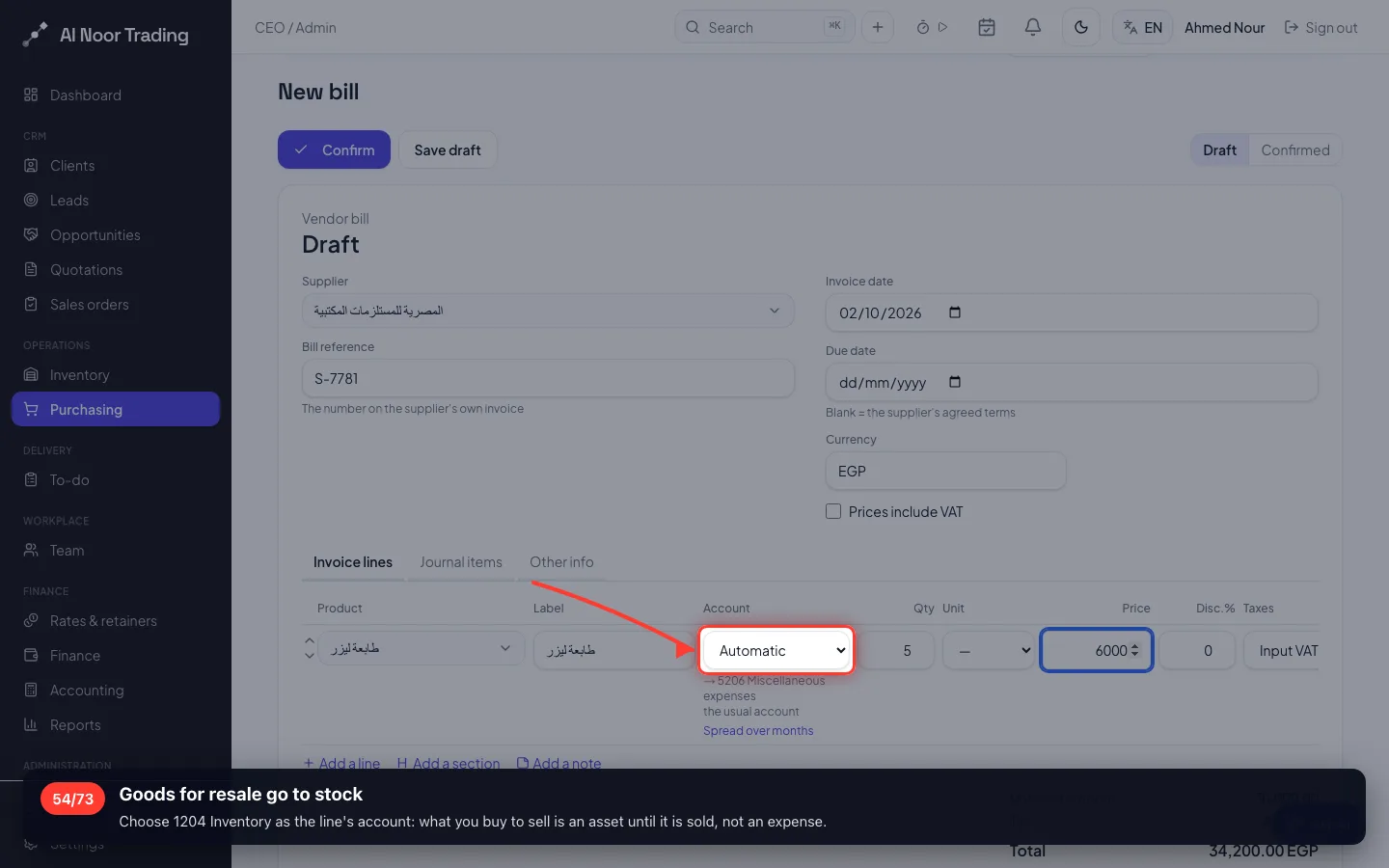Screen dimensions: 1389x868
Task: Open notifications bell icon
Action: click(x=1033, y=27)
